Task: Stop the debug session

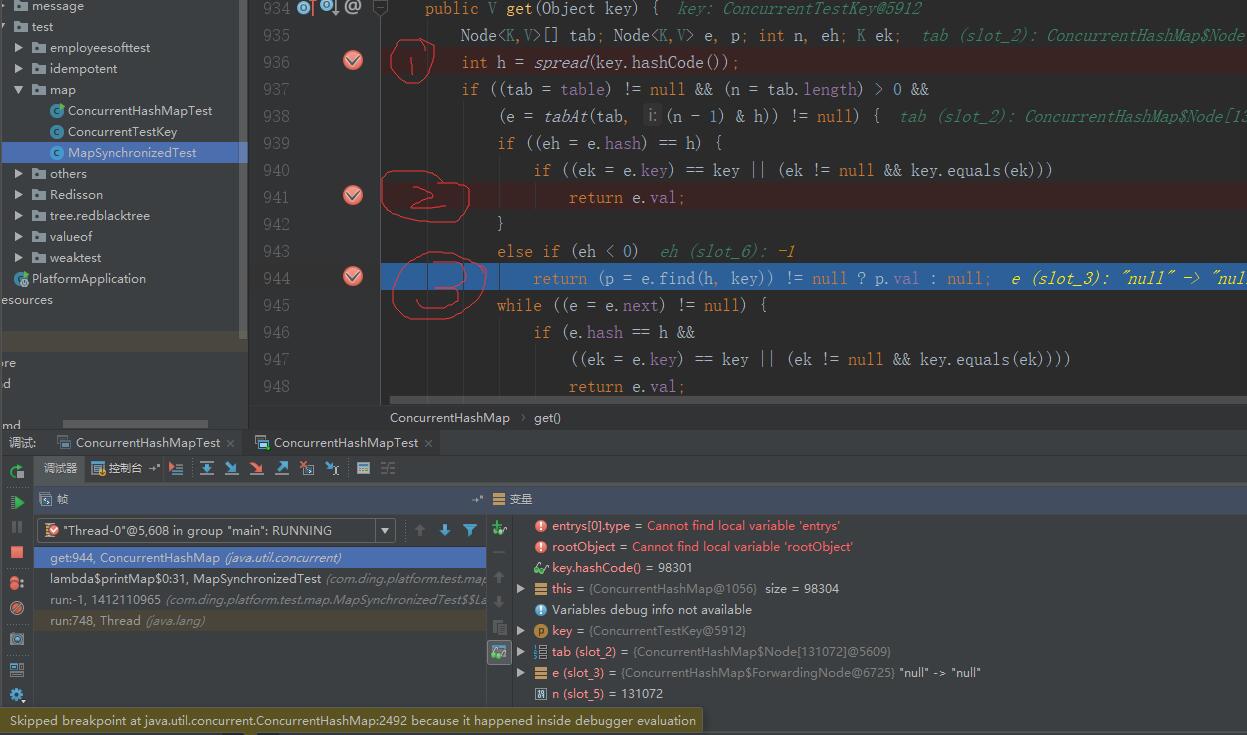Action: click(16, 552)
